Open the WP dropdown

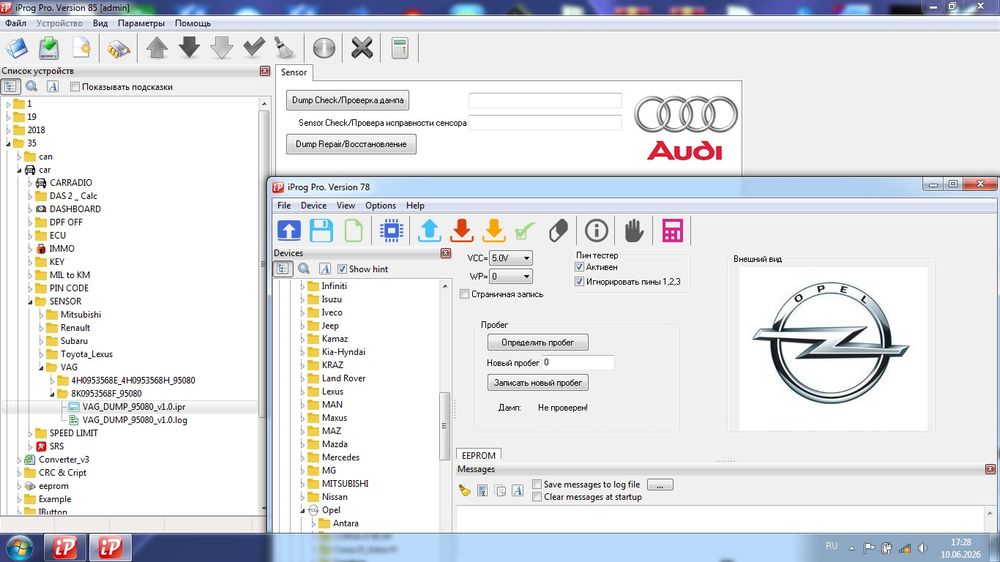coord(526,277)
